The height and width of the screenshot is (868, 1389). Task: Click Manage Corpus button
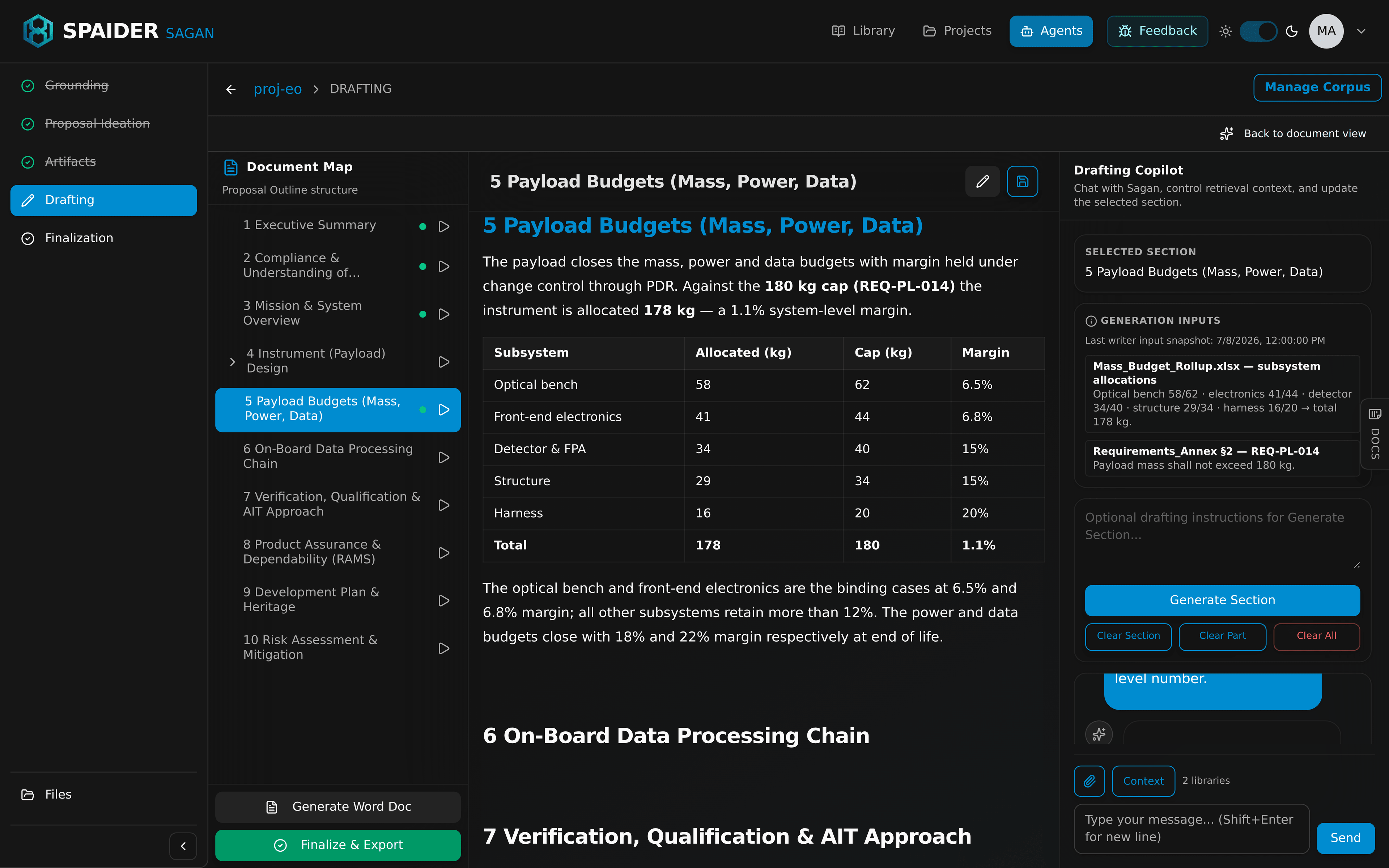1317,87
